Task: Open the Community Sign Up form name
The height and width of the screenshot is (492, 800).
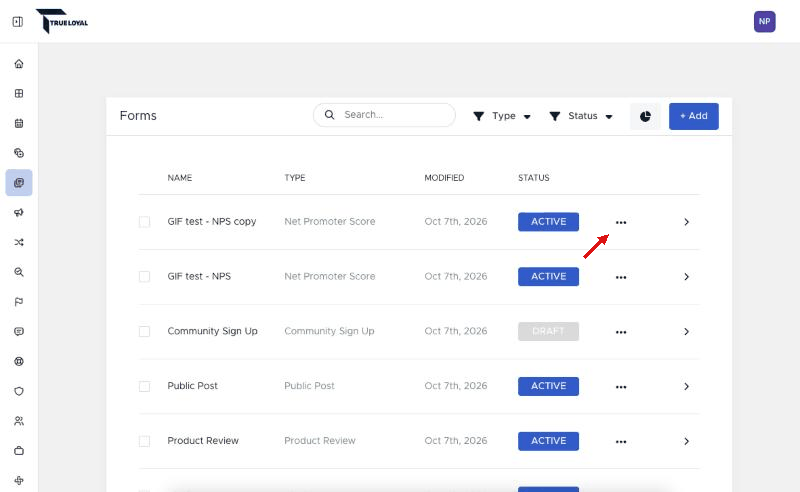Action: [212, 331]
